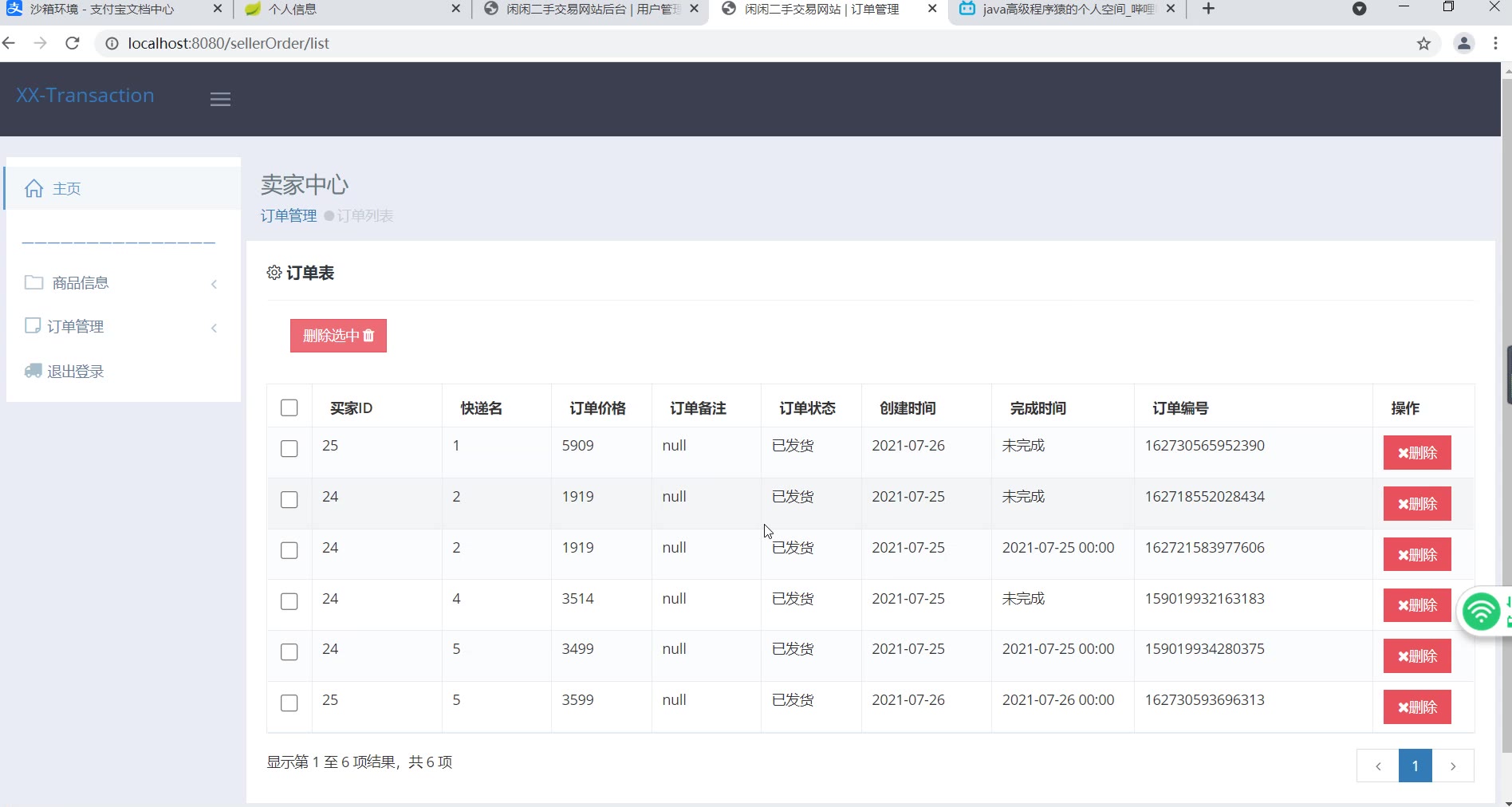This screenshot has height=807, width=1512.
Task: Click the note icon beside 订单管理 in sidebar
Action: [x=33, y=325]
